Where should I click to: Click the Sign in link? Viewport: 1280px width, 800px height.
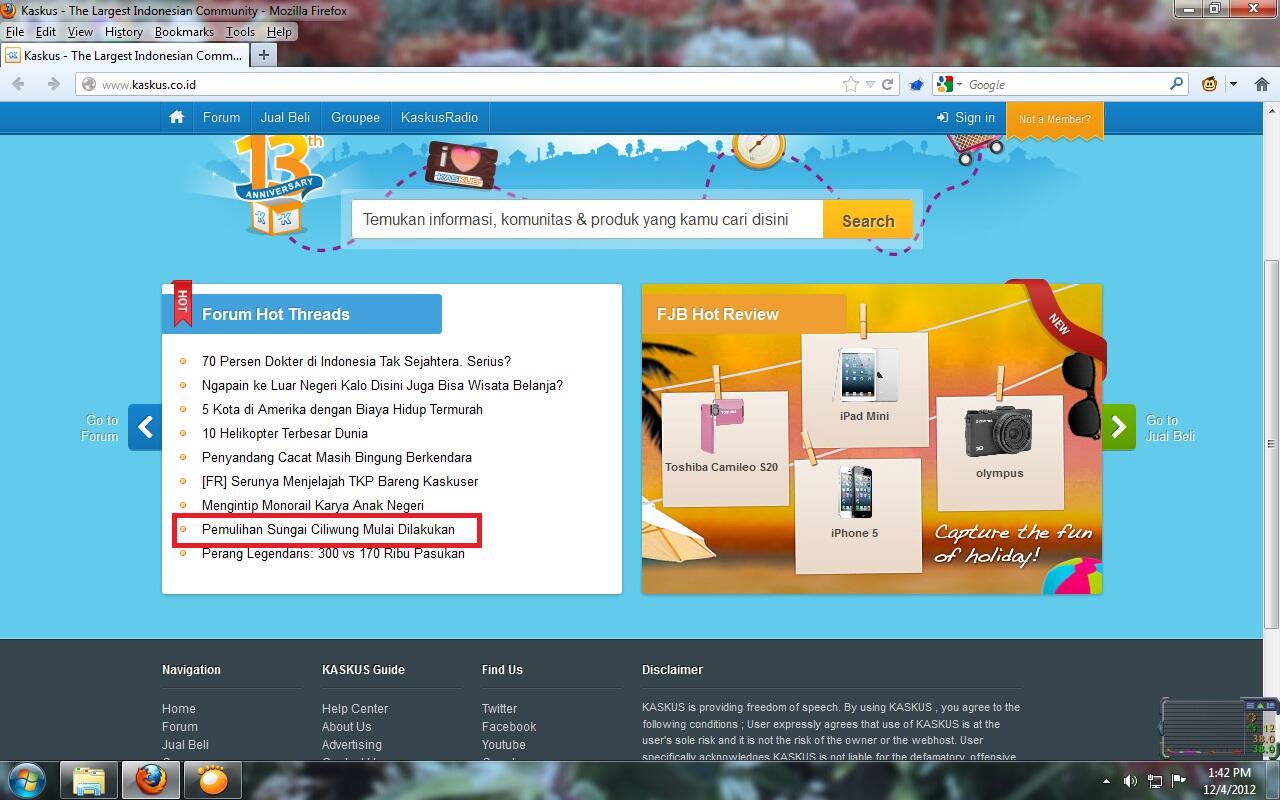[x=966, y=117]
